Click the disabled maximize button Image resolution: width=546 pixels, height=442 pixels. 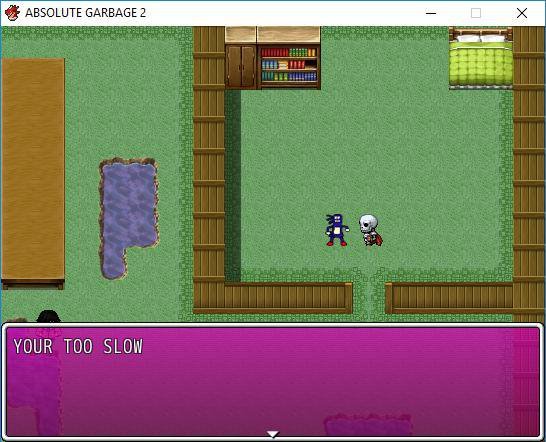pyautogui.click(x=476, y=13)
